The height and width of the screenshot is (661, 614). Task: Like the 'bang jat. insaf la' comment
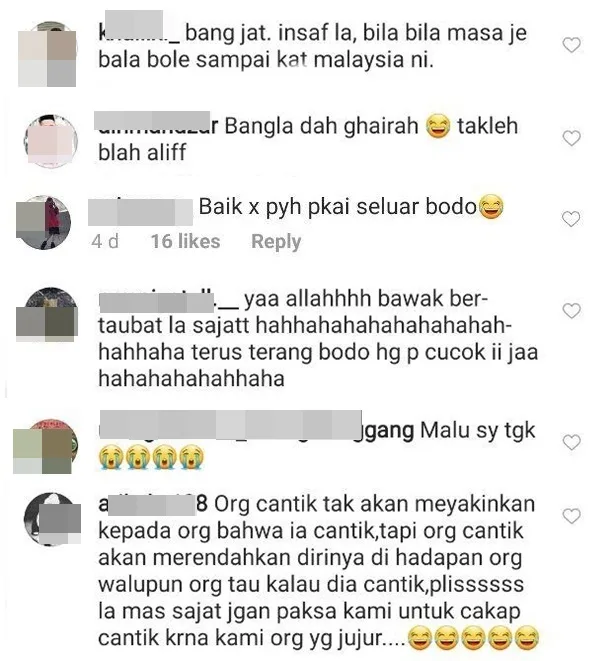pos(571,45)
